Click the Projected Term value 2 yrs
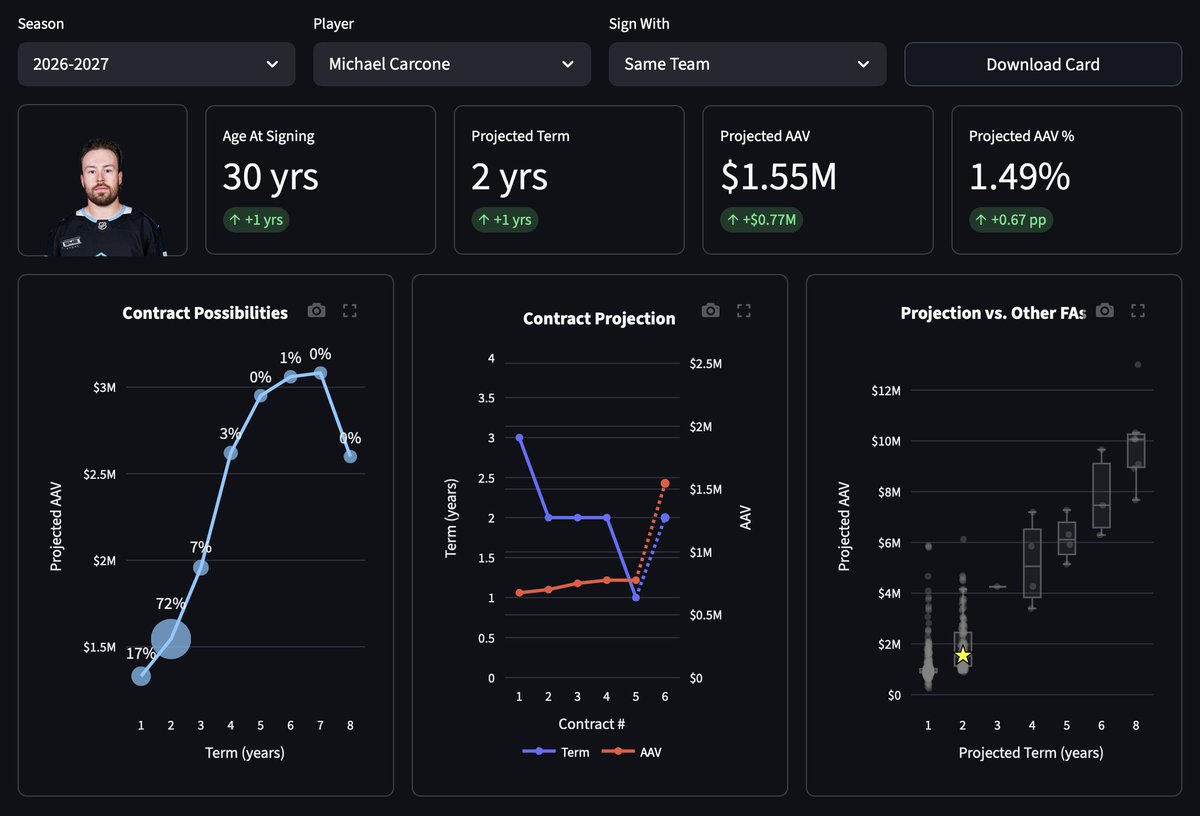The height and width of the screenshot is (816, 1200). click(510, 177)
